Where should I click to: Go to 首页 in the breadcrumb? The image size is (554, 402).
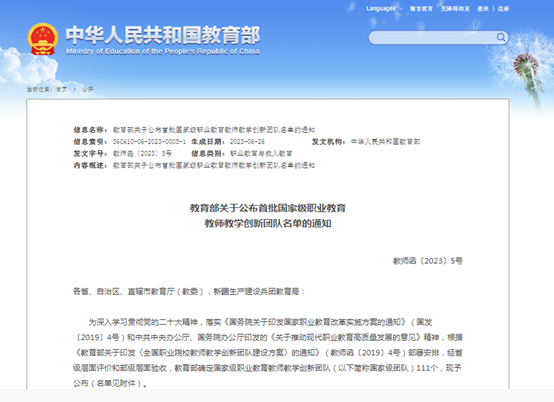pyautogui.click(x=61, y=89)
